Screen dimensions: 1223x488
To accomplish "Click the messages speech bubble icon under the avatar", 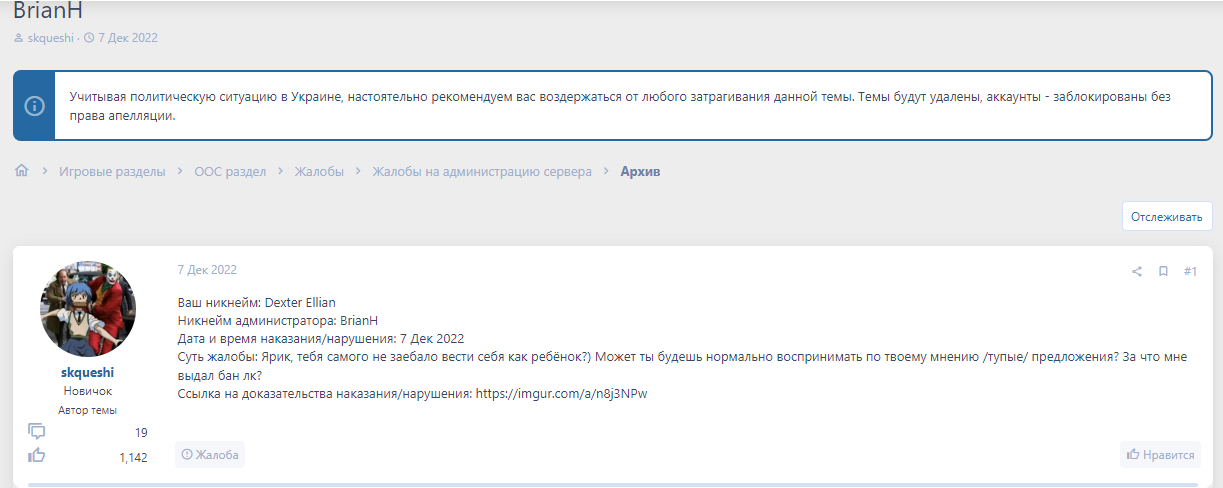I will point(37,432).
